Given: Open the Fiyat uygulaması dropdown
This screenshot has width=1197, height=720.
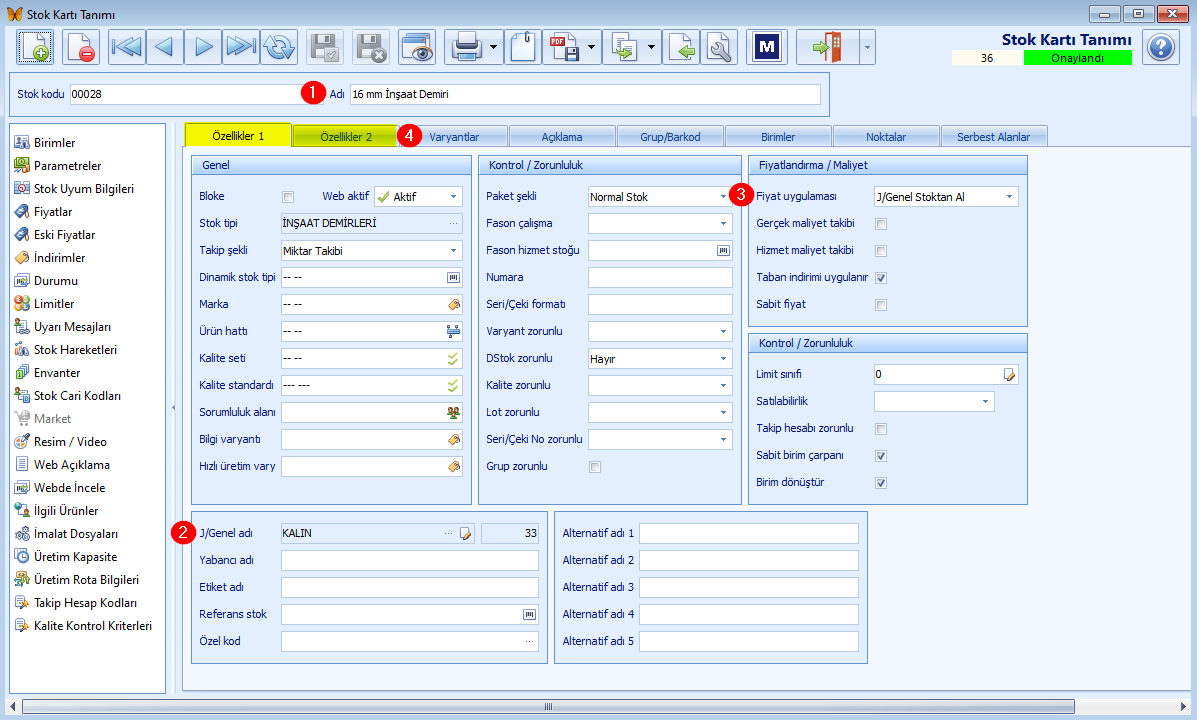Looking at the screenshot, I should point(1009,196).
